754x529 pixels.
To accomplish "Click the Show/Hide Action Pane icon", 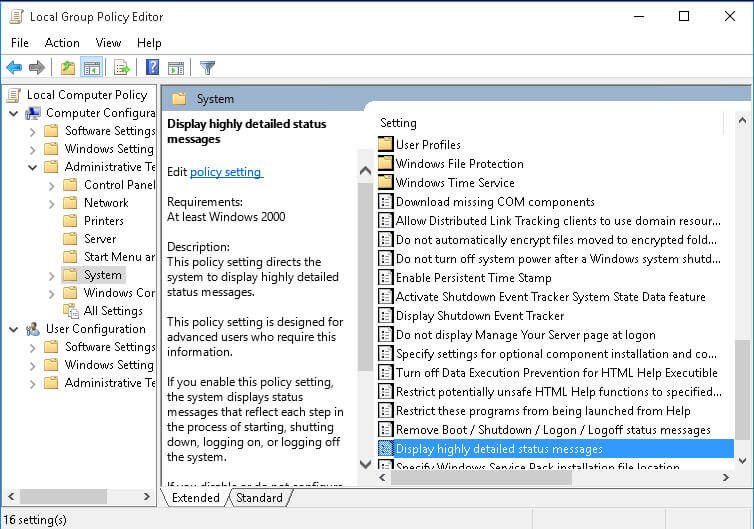I will [x=176, y=68].
